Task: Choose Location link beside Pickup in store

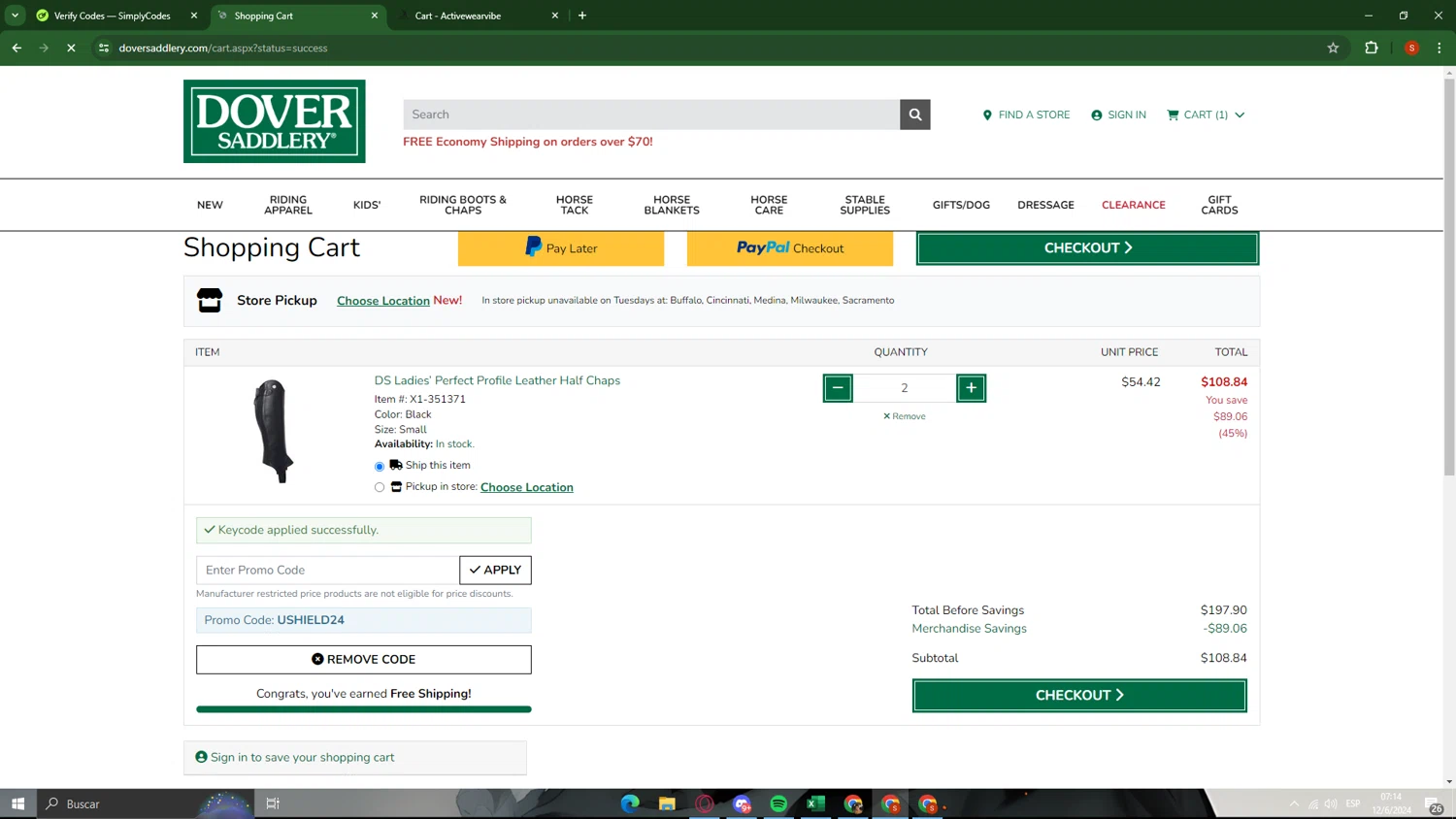Action: click(526, 487)
